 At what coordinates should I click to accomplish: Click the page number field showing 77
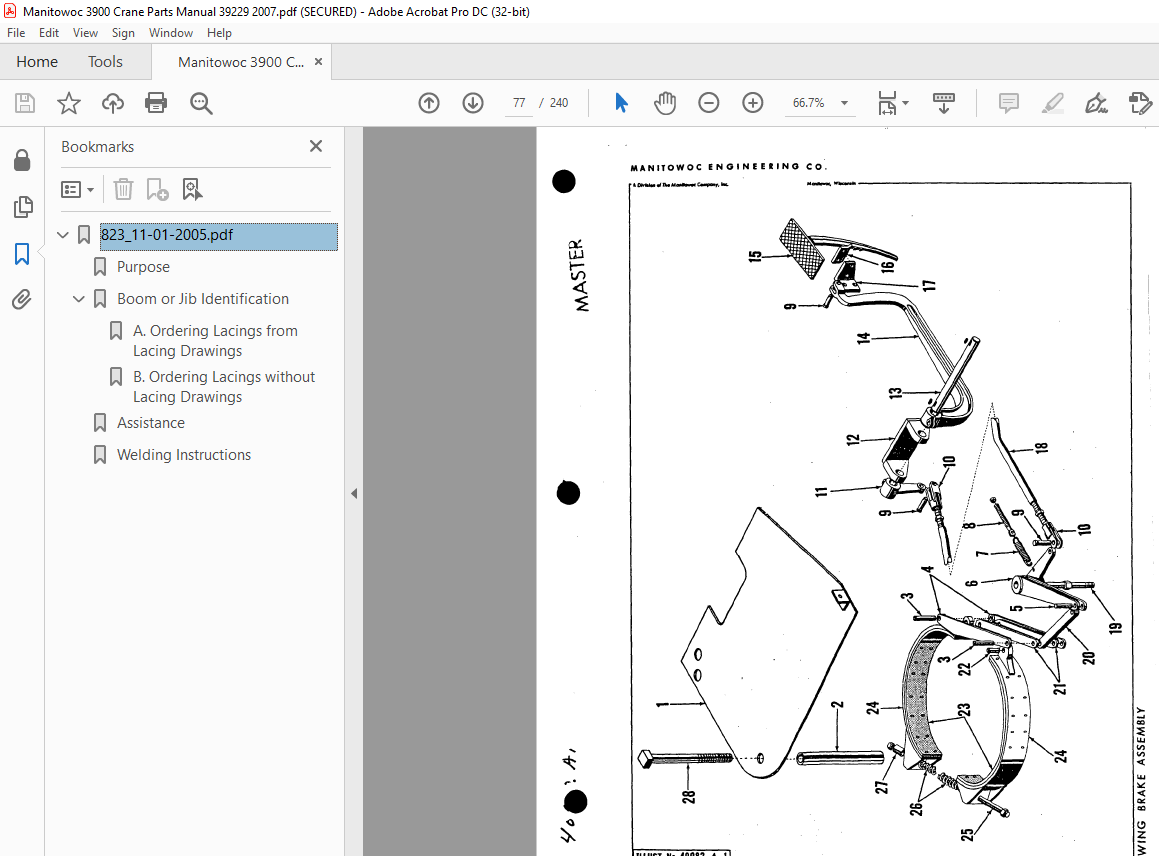point(519,103)
